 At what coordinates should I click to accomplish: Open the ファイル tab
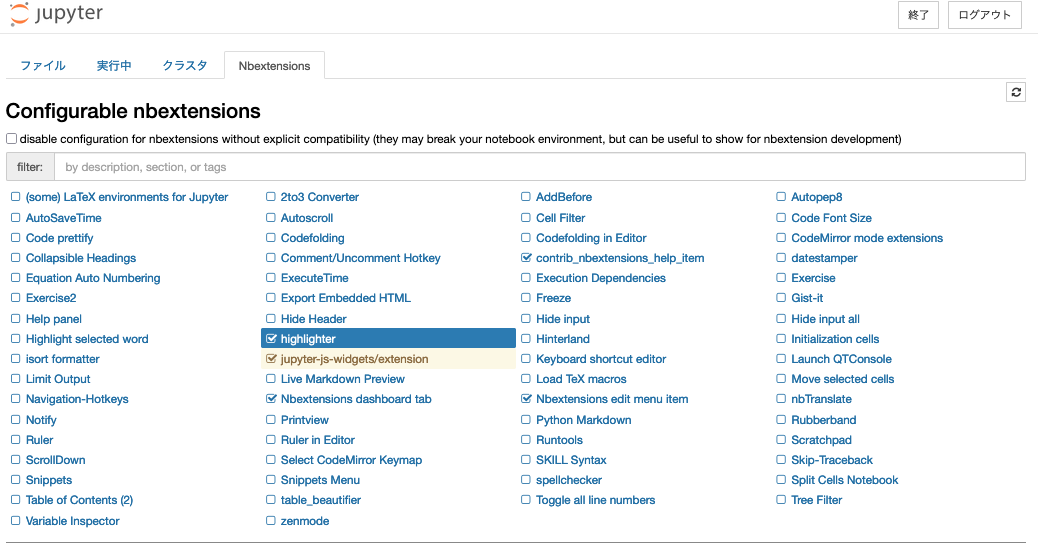coord(43,66)
